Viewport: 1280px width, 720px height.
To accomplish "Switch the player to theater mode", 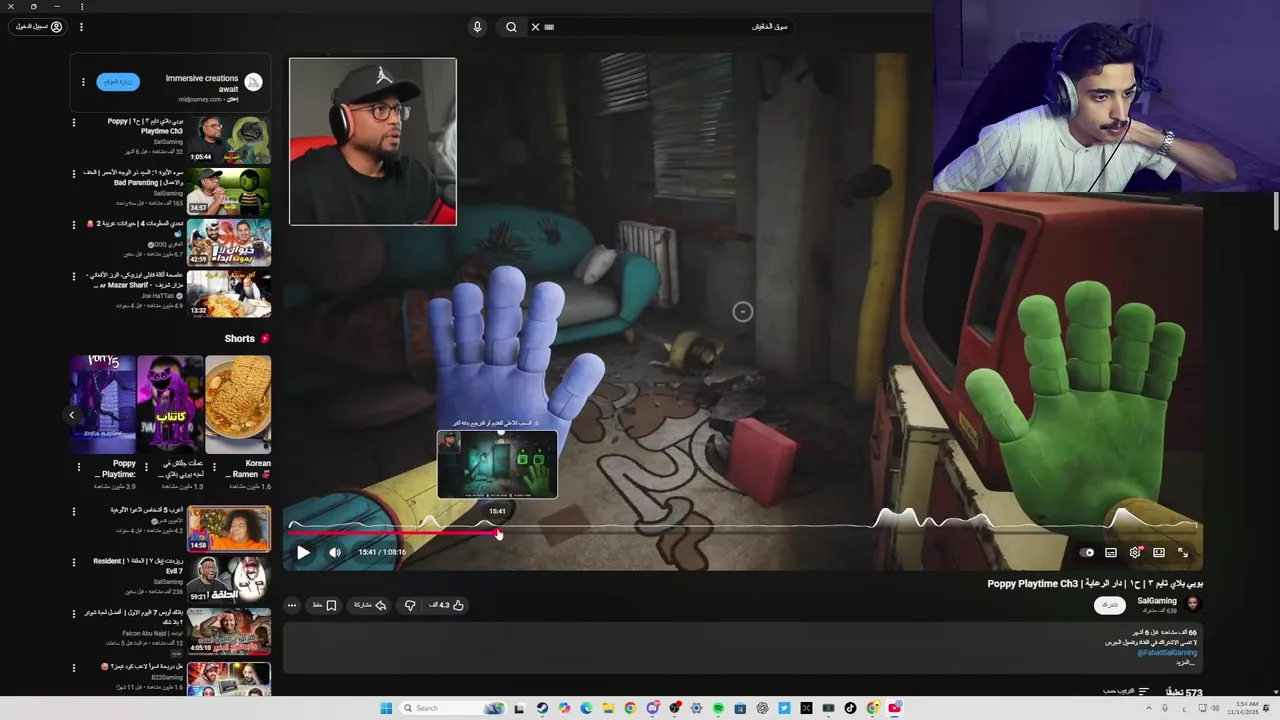I will point(1159,552).
